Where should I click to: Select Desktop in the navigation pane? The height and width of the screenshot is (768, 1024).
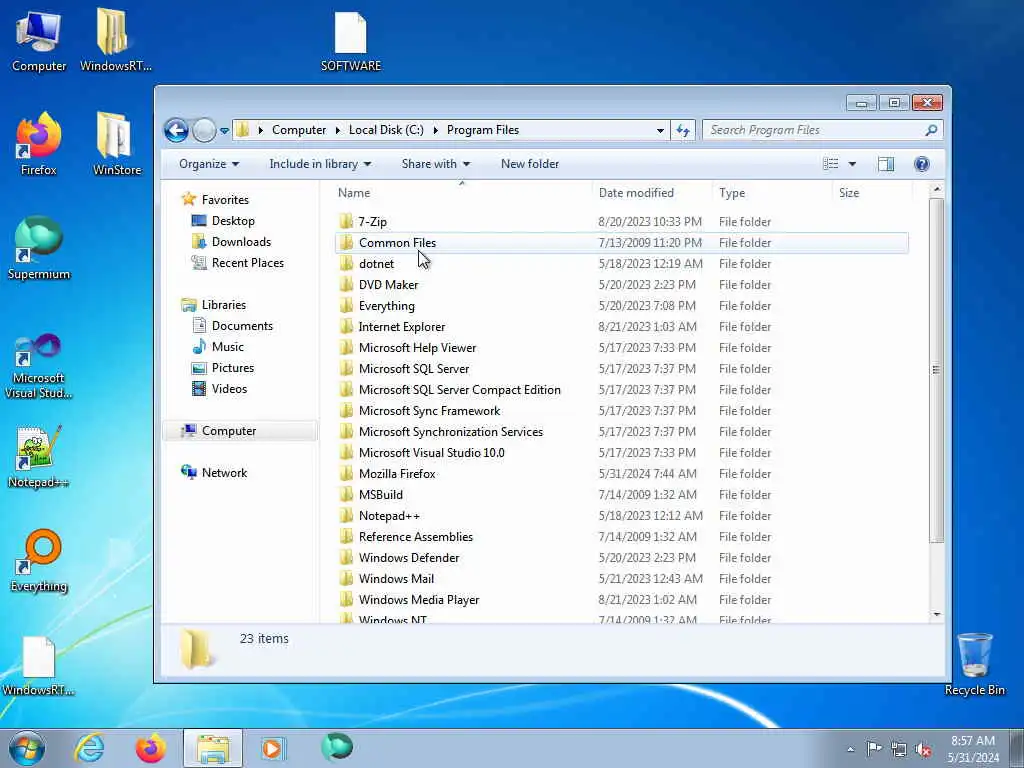[232, 221]
